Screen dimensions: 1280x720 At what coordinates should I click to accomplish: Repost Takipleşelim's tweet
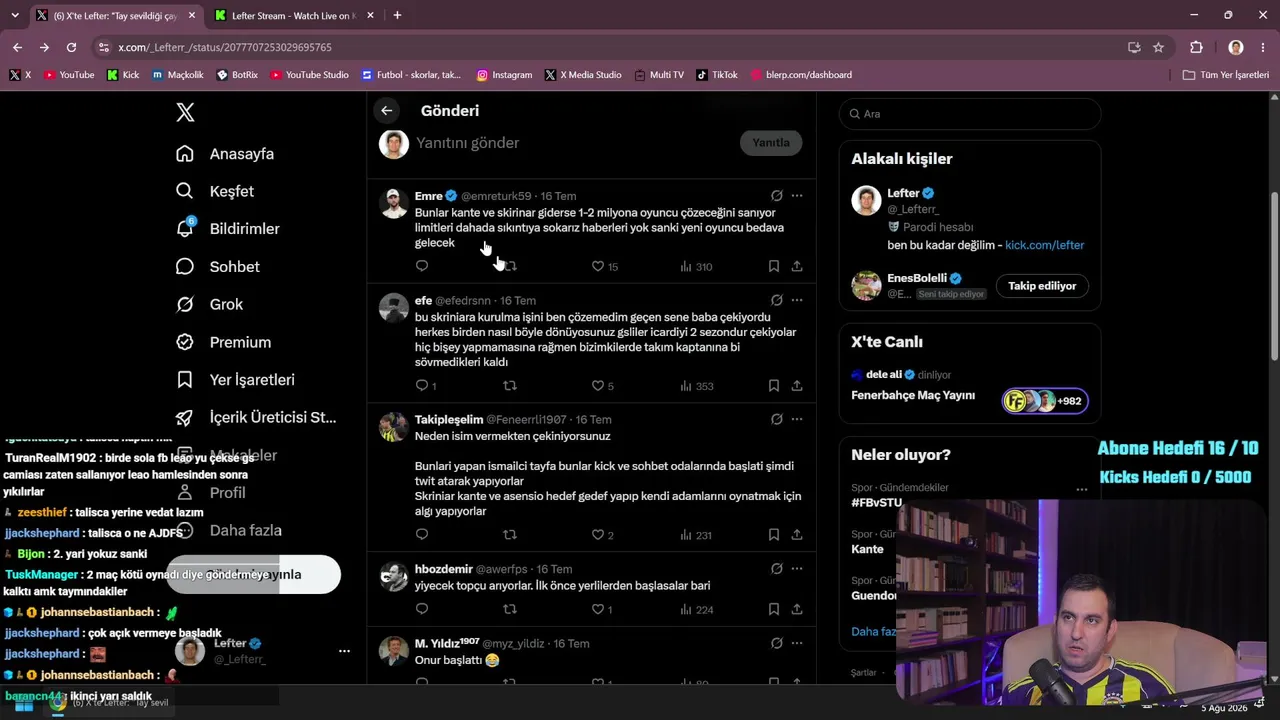coord(510,534)
